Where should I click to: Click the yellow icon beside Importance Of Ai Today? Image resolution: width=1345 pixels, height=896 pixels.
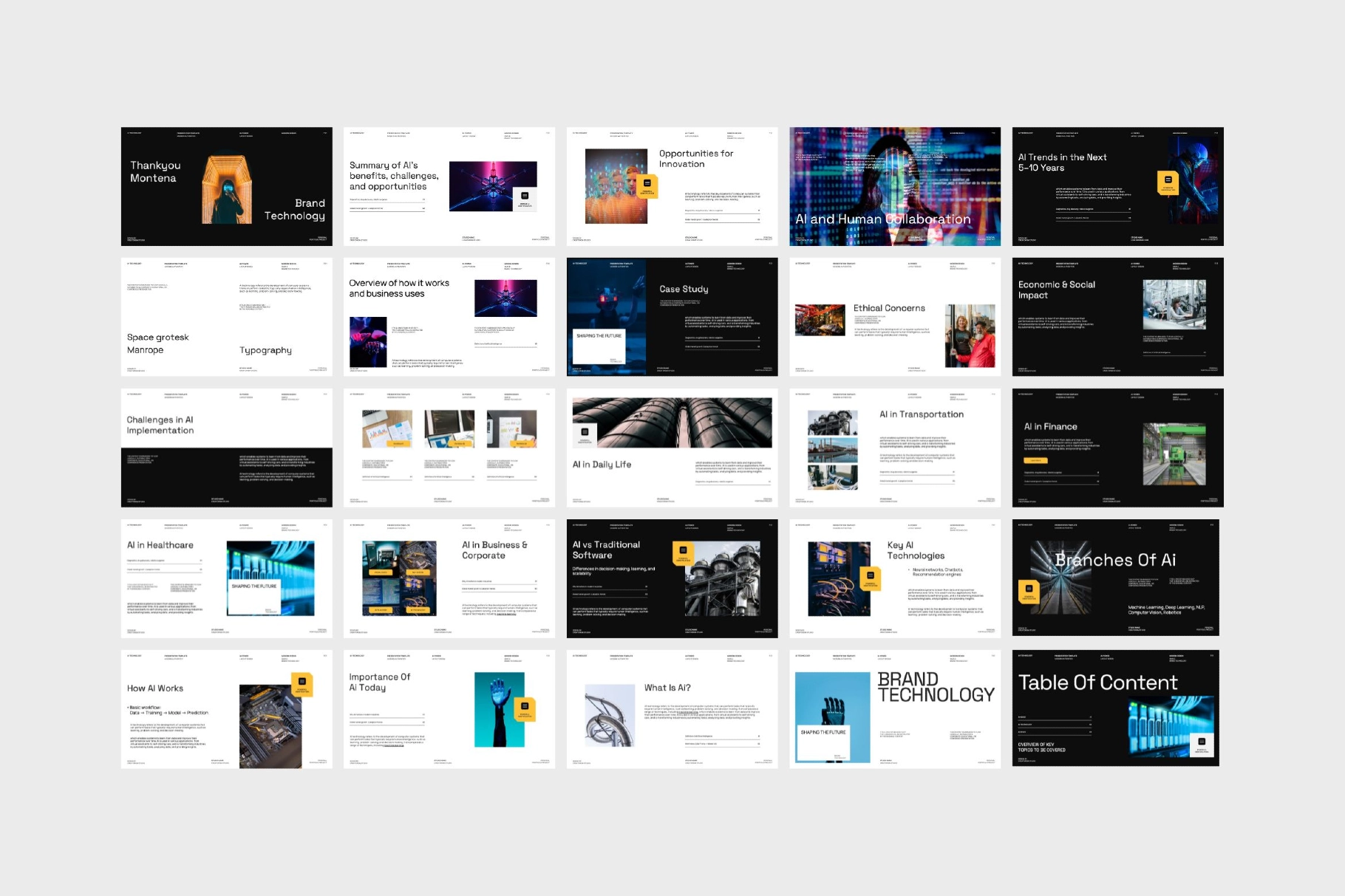click(526, 709)
